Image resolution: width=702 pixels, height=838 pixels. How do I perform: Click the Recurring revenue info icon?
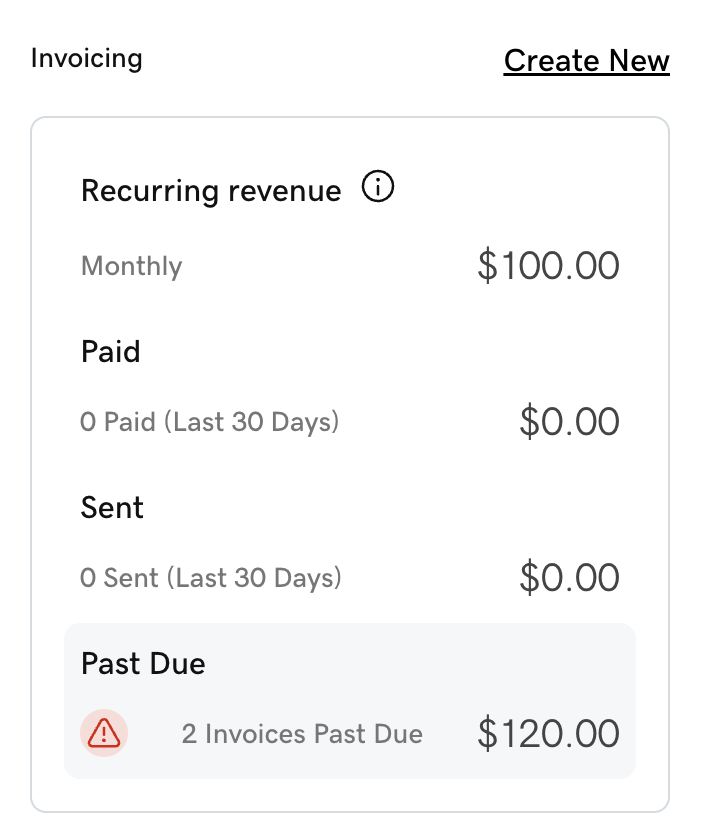(x=378, y=187)
